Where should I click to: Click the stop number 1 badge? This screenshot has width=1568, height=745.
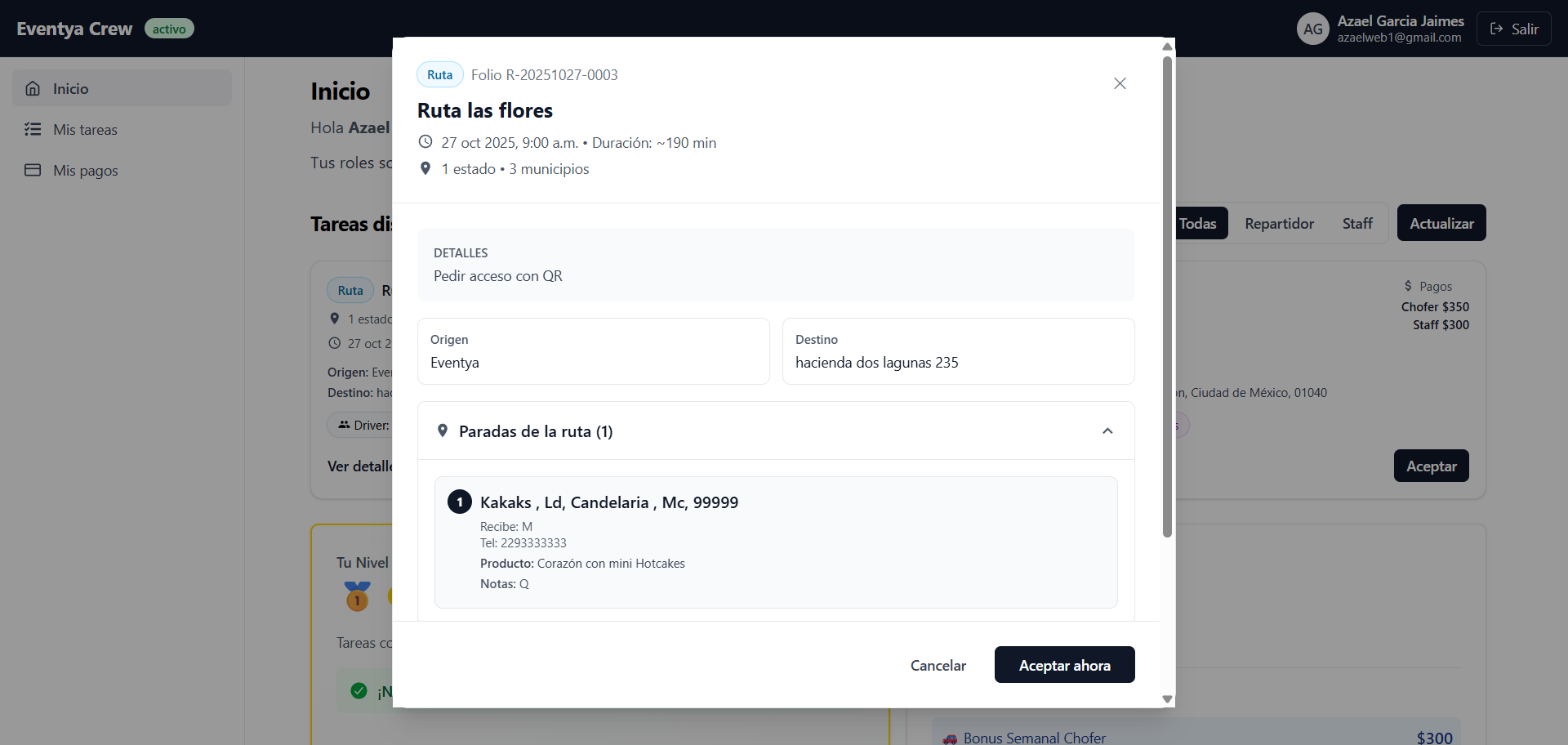459,502
